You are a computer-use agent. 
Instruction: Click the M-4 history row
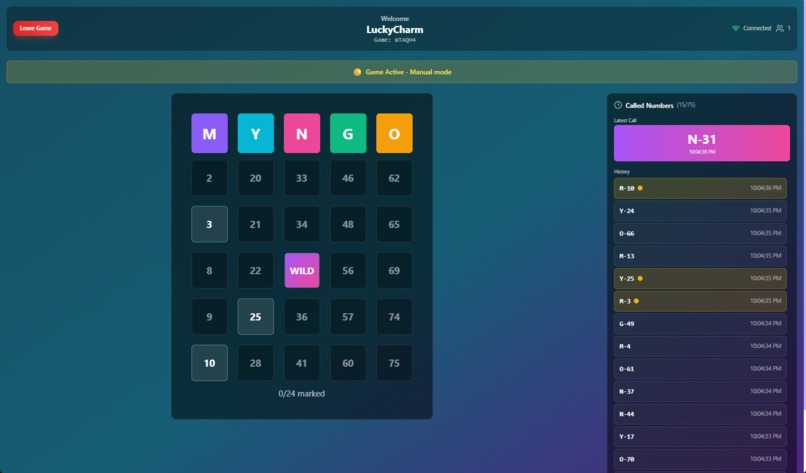[x=700, y=347]
